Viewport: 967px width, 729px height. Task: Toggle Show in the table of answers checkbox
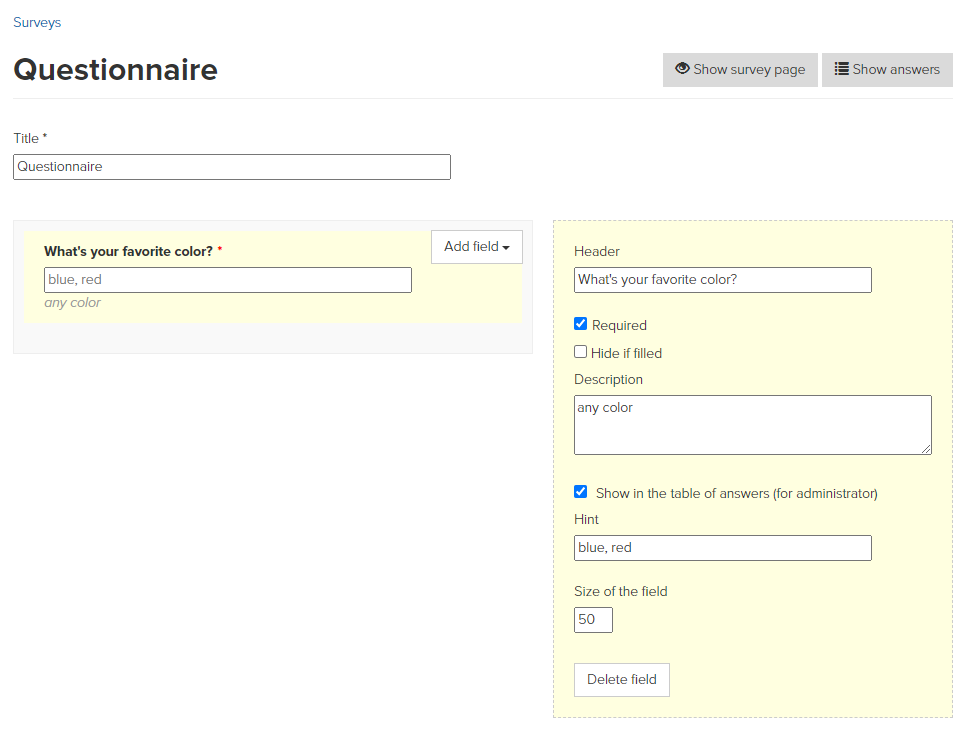click(580, 492)
